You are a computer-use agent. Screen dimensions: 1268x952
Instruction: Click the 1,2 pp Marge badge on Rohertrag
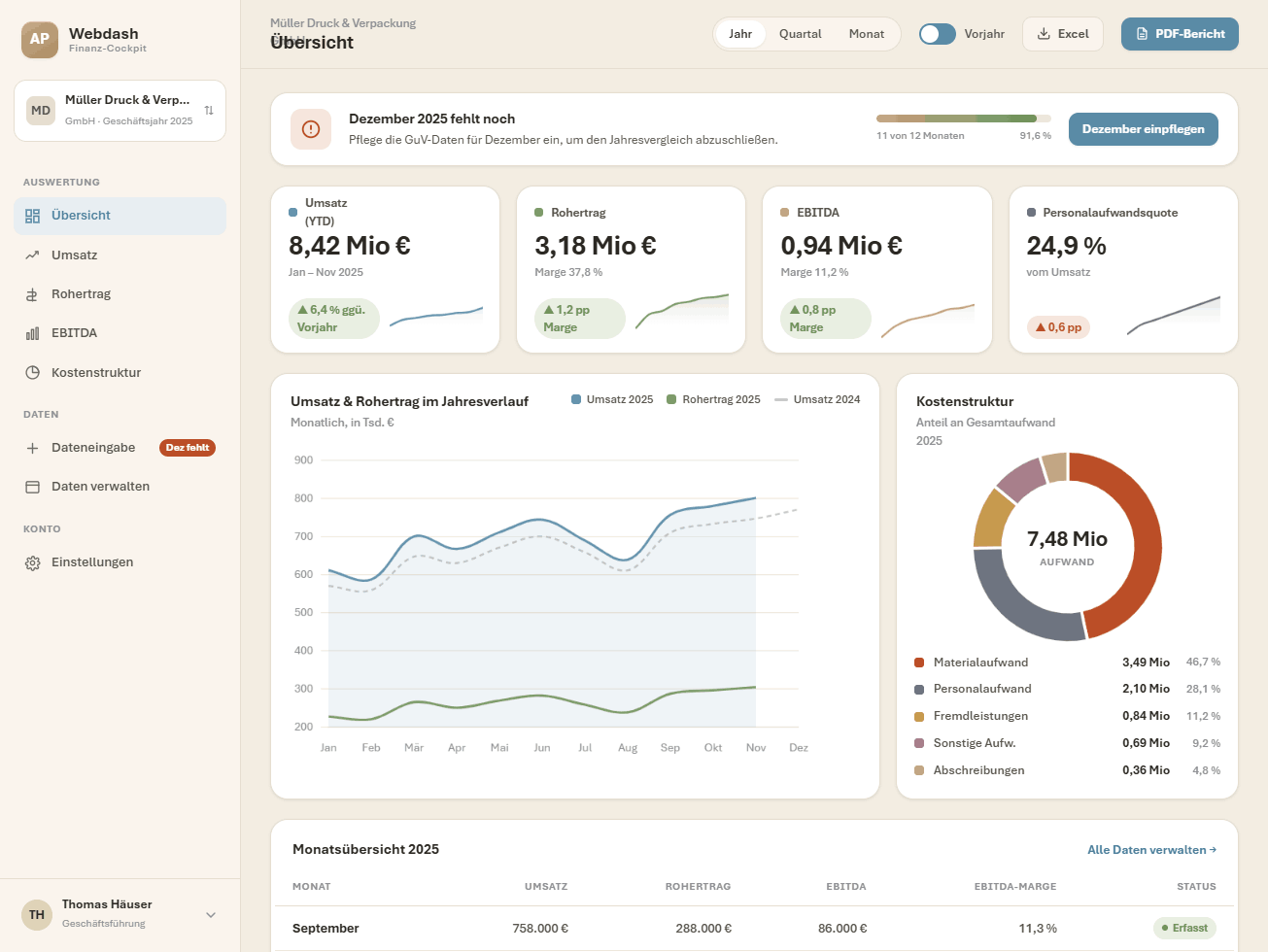(x=580, y=319)
